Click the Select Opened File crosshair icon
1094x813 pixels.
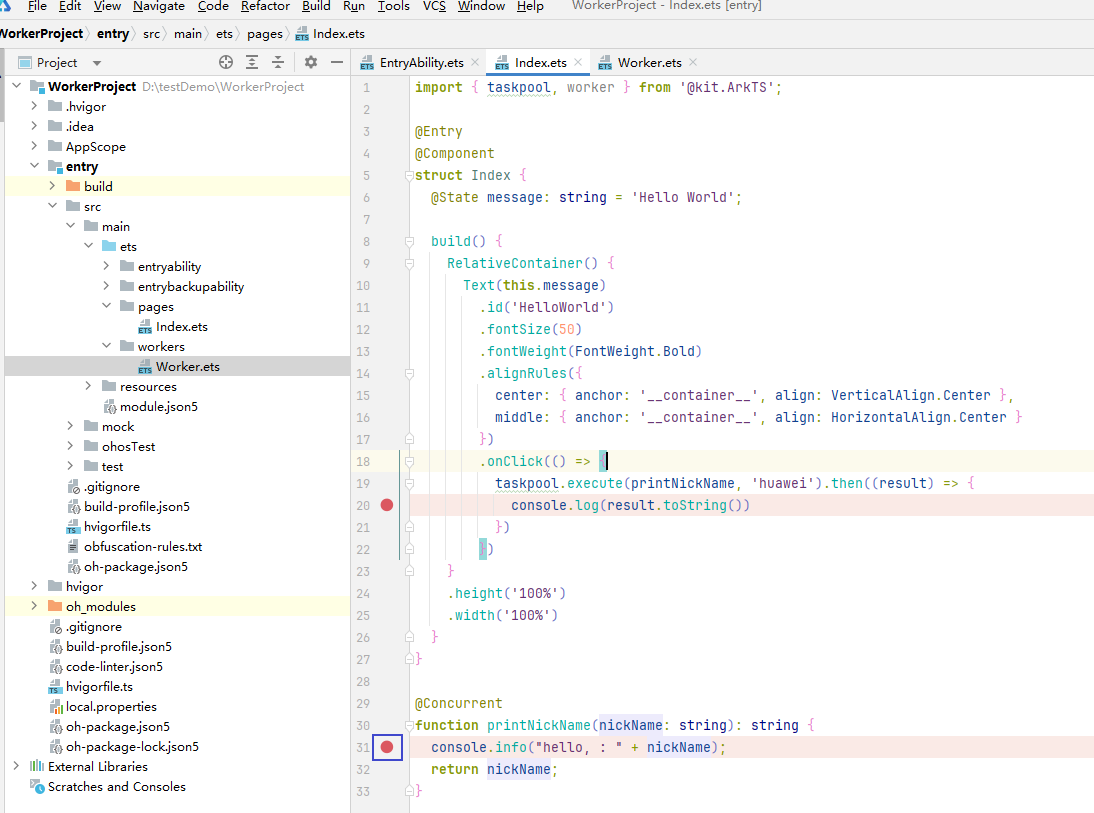tap(227, 62)
